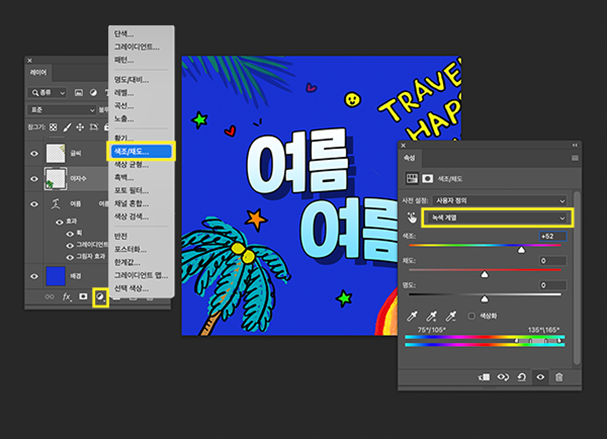Viewport: 607px width, 439px height.
Task: Click the 색조 value field showing +52
Action: pos(553,236)
